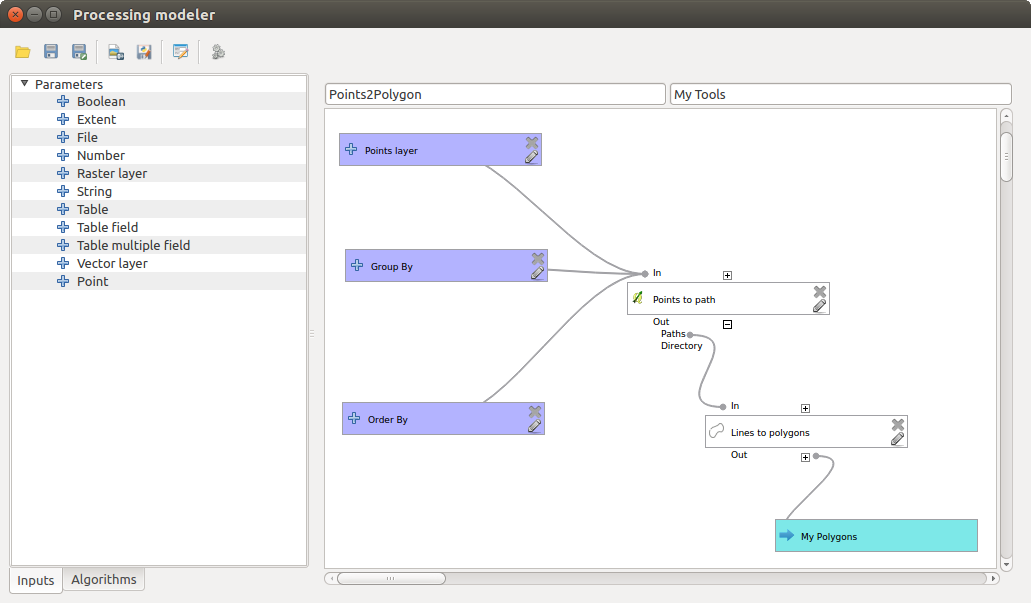Expand inputs on Lines to polygons
Screen dimensions: 1031x603
(x=806, y=407)
